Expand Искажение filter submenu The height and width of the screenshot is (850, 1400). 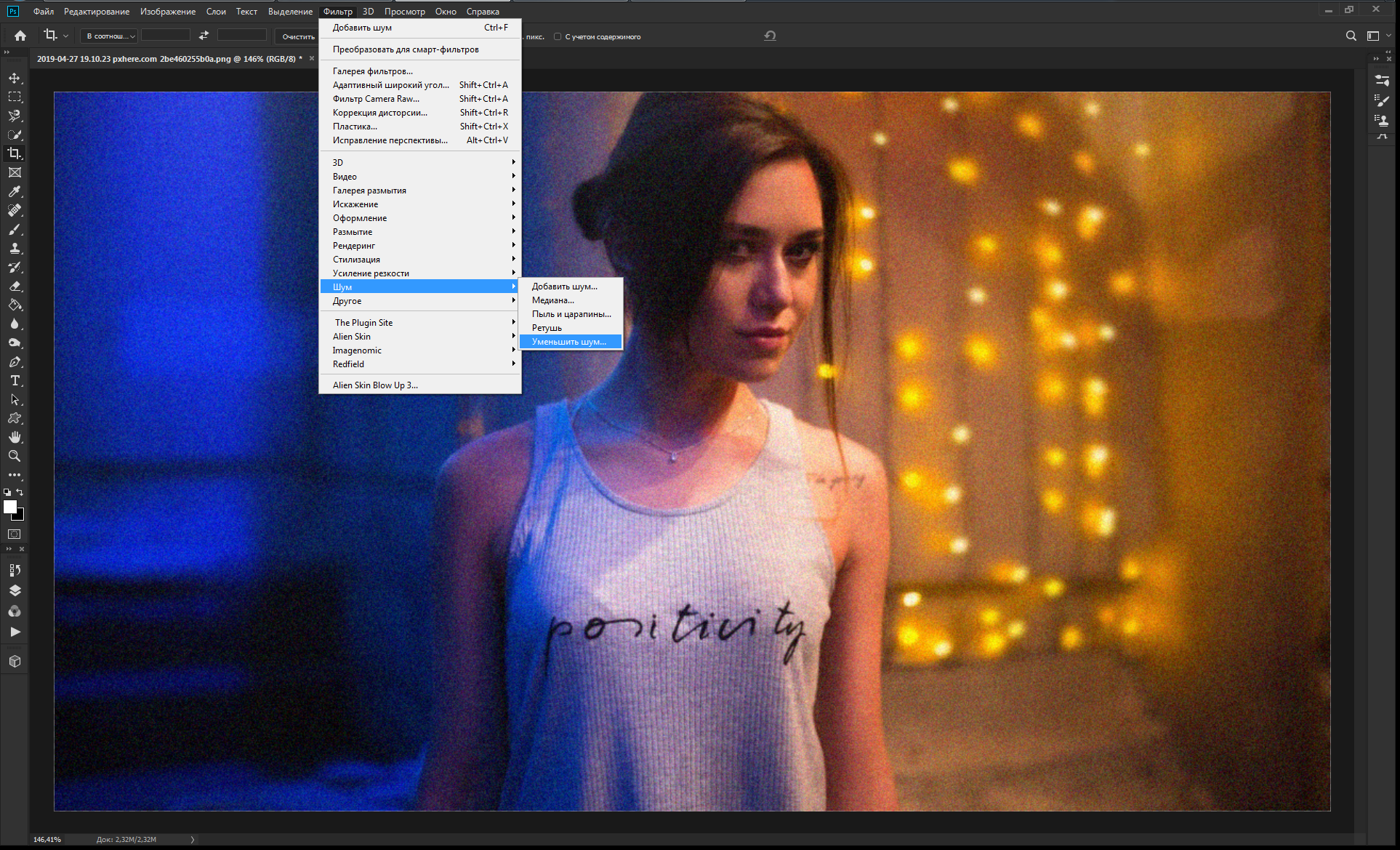[419, 204]
